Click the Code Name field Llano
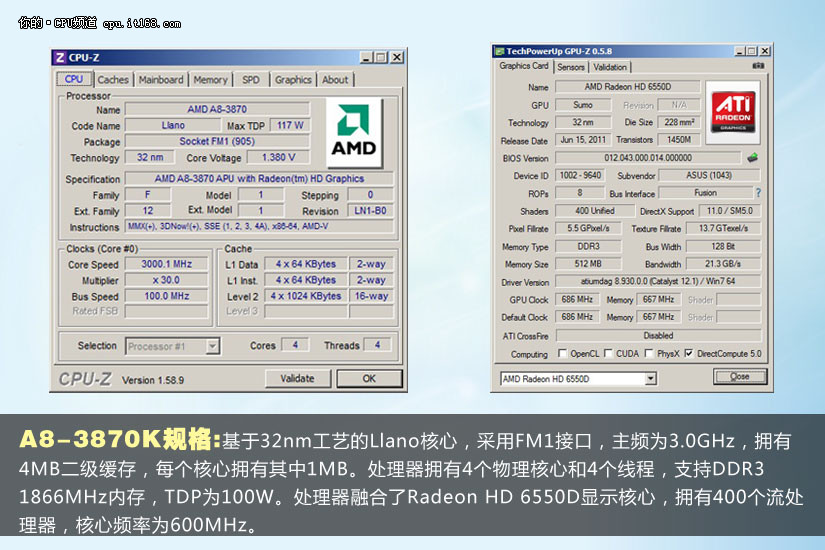Screen dimensions: 825x550 (173, 125)
